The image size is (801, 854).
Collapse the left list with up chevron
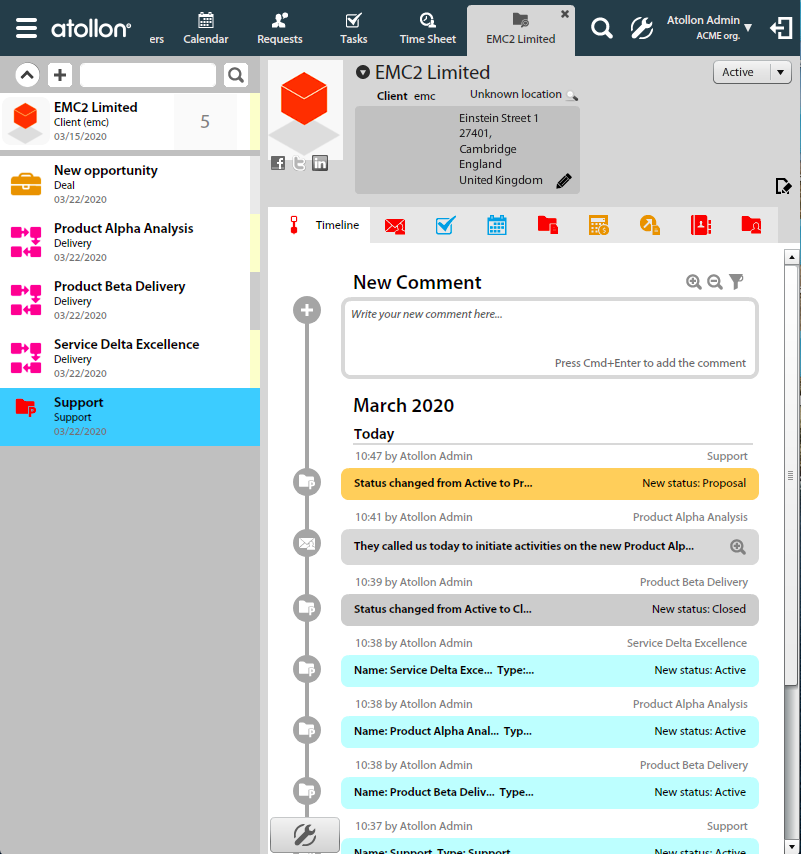click(x=27, y=75)
